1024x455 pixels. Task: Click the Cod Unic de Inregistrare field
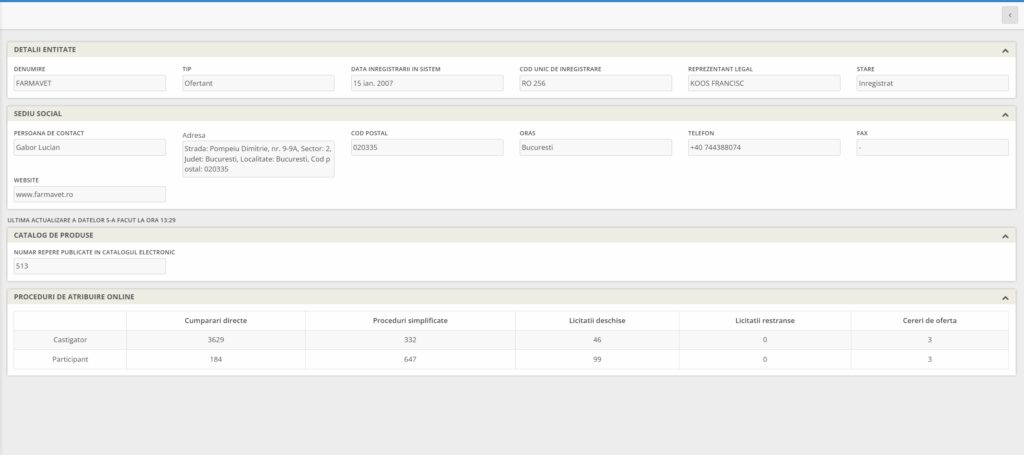pyautogui.click(x=595, y=83)
